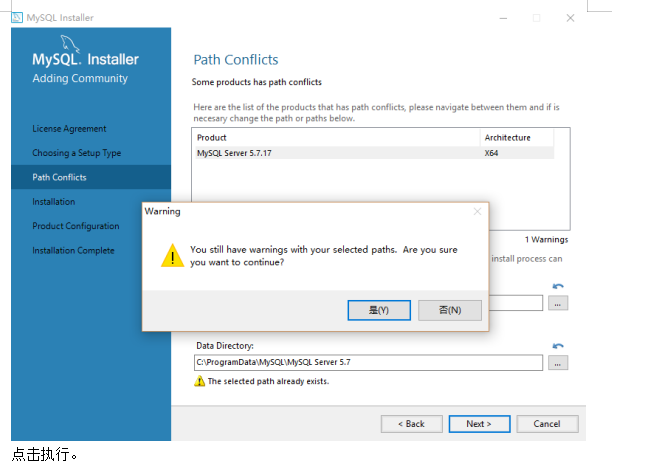This screenshot has width=661, height=465.
Task: Open the Choosing a Setup Type step
Action: click(77, 153)
